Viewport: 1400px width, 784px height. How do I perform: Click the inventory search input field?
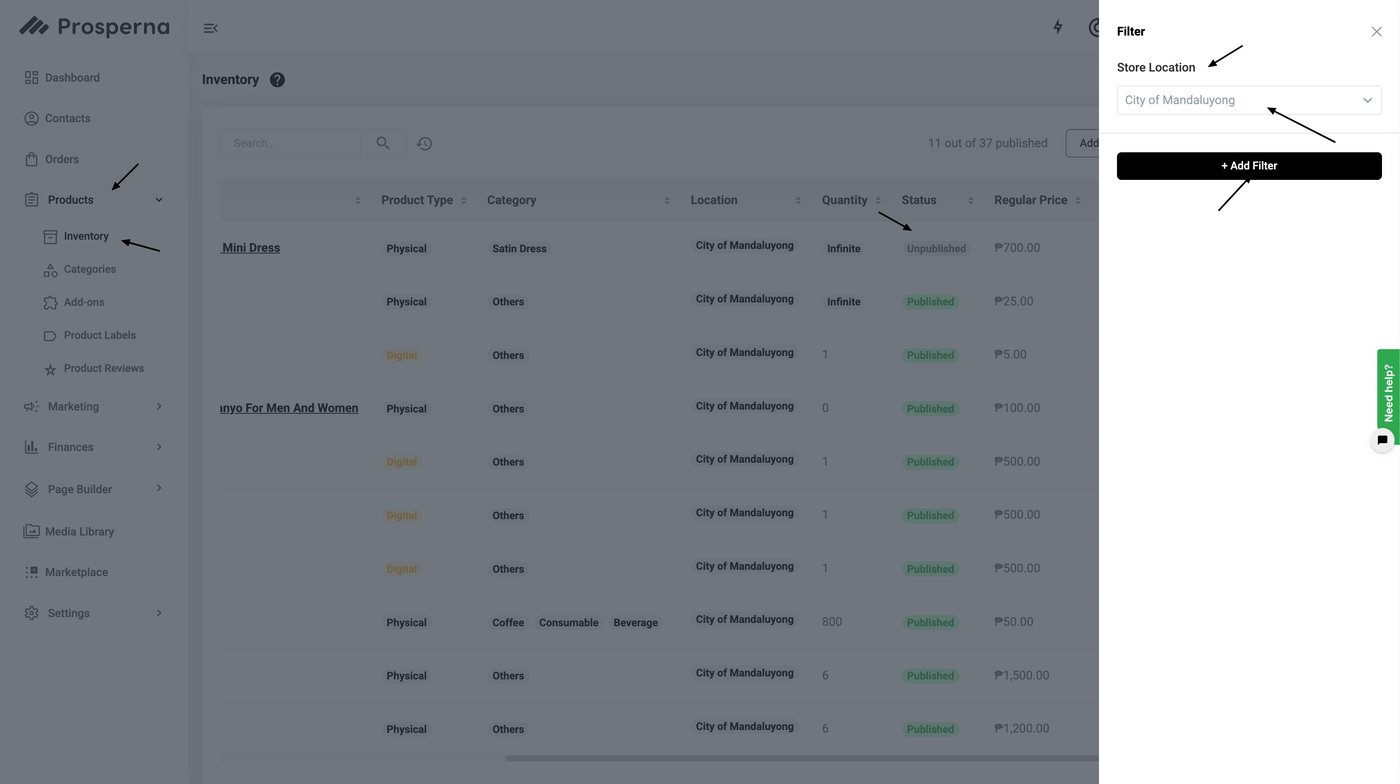tap(292, 143)
